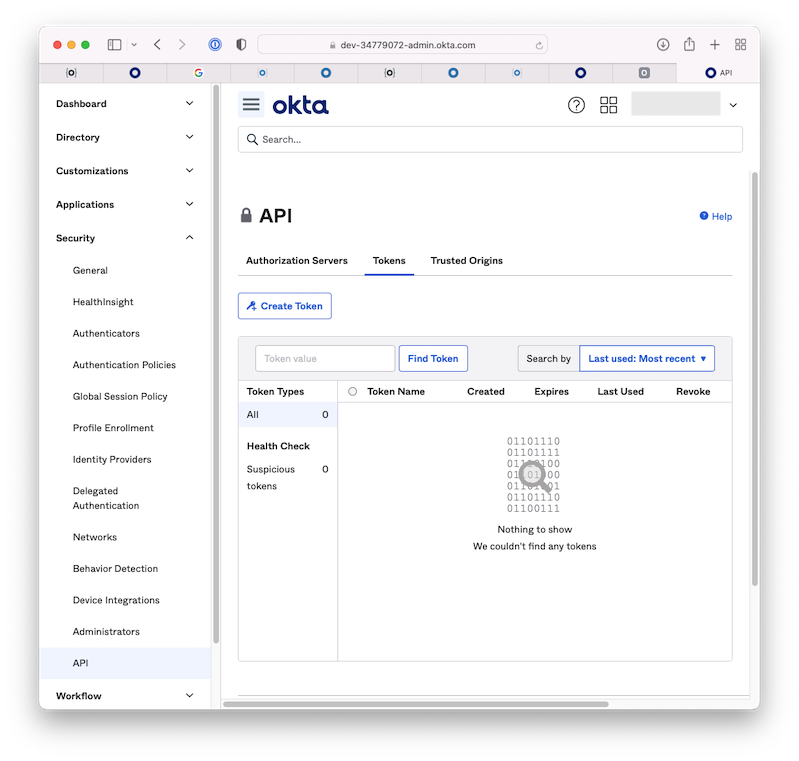The height and width of the screenshot is (761, 799).
Task: Open Delegated Authentication page
Action: tap(105, 498)
